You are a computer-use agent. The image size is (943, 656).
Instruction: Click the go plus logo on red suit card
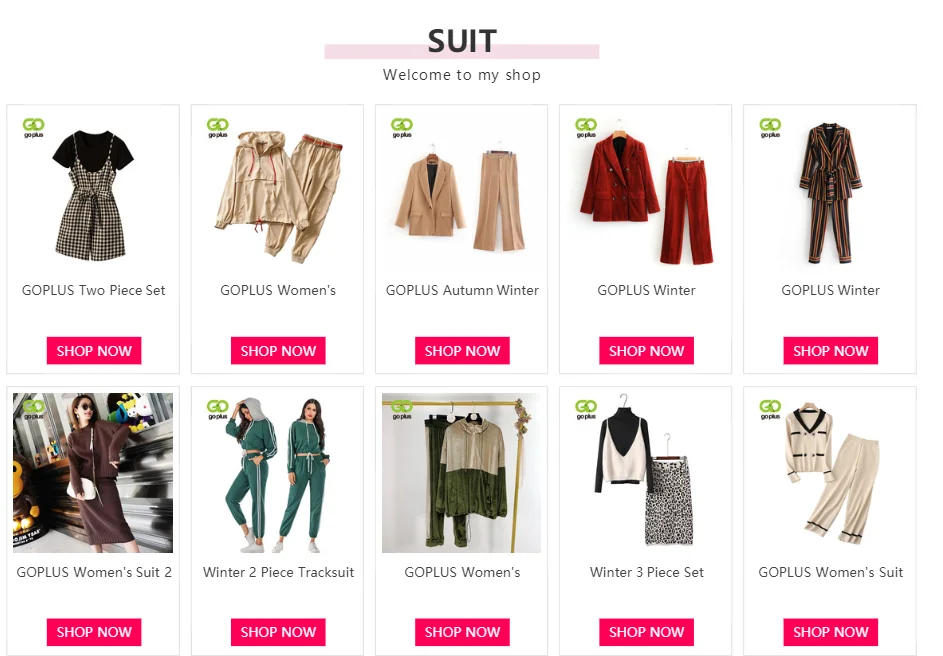pos(586,128)
